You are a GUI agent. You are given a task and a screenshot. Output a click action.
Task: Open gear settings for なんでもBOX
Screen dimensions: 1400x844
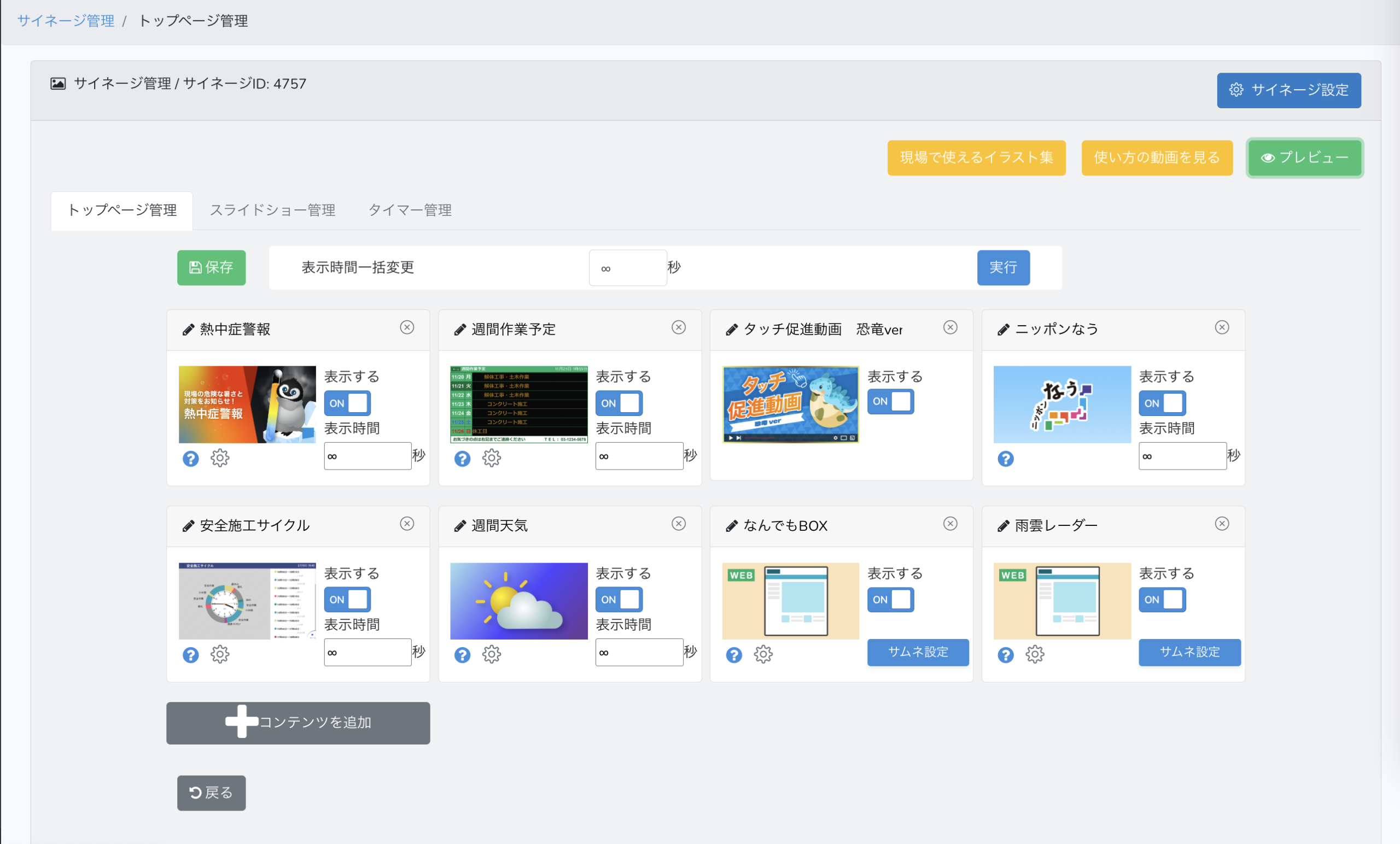click(x=763, y=654)
